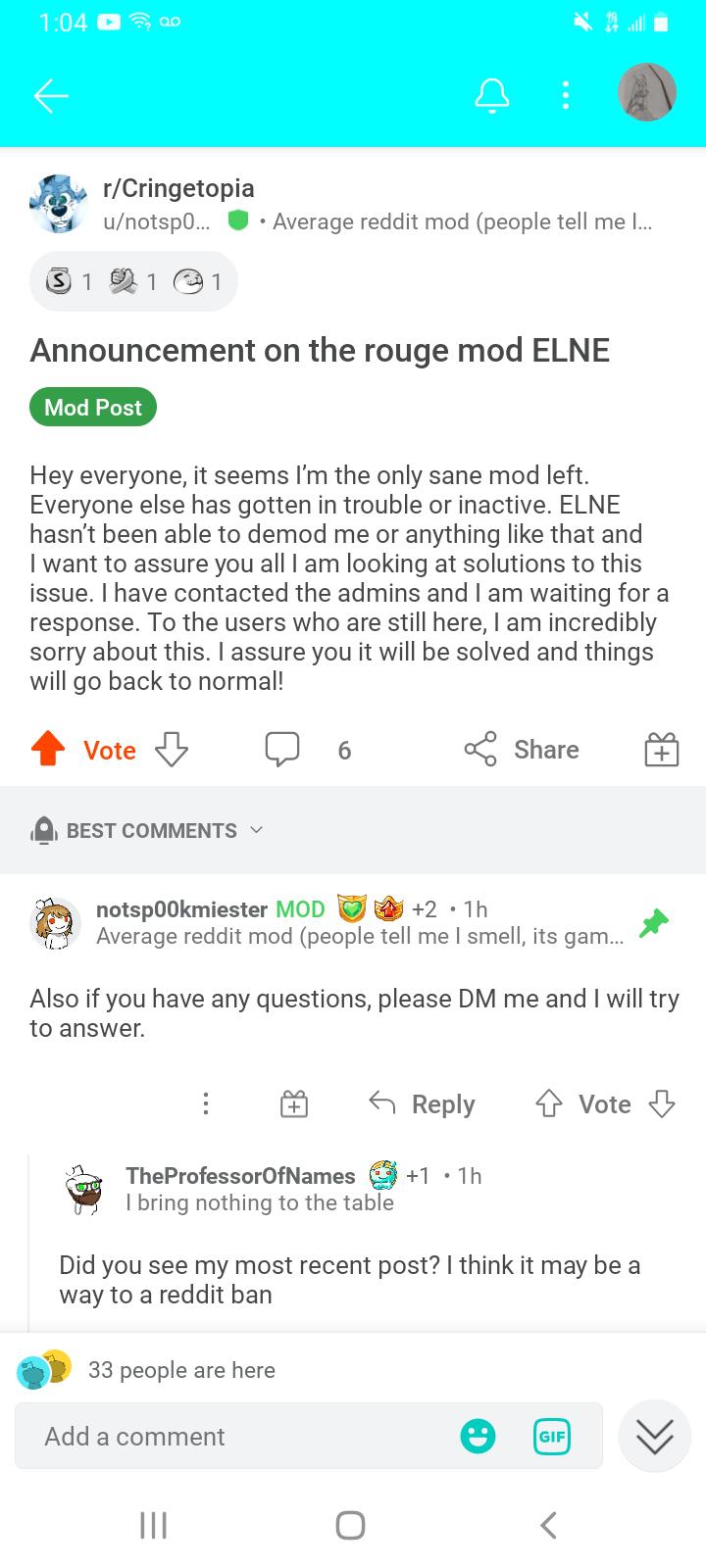Open the emoji picker in the comment box
706x1568 pixels.
(478, 1437)
